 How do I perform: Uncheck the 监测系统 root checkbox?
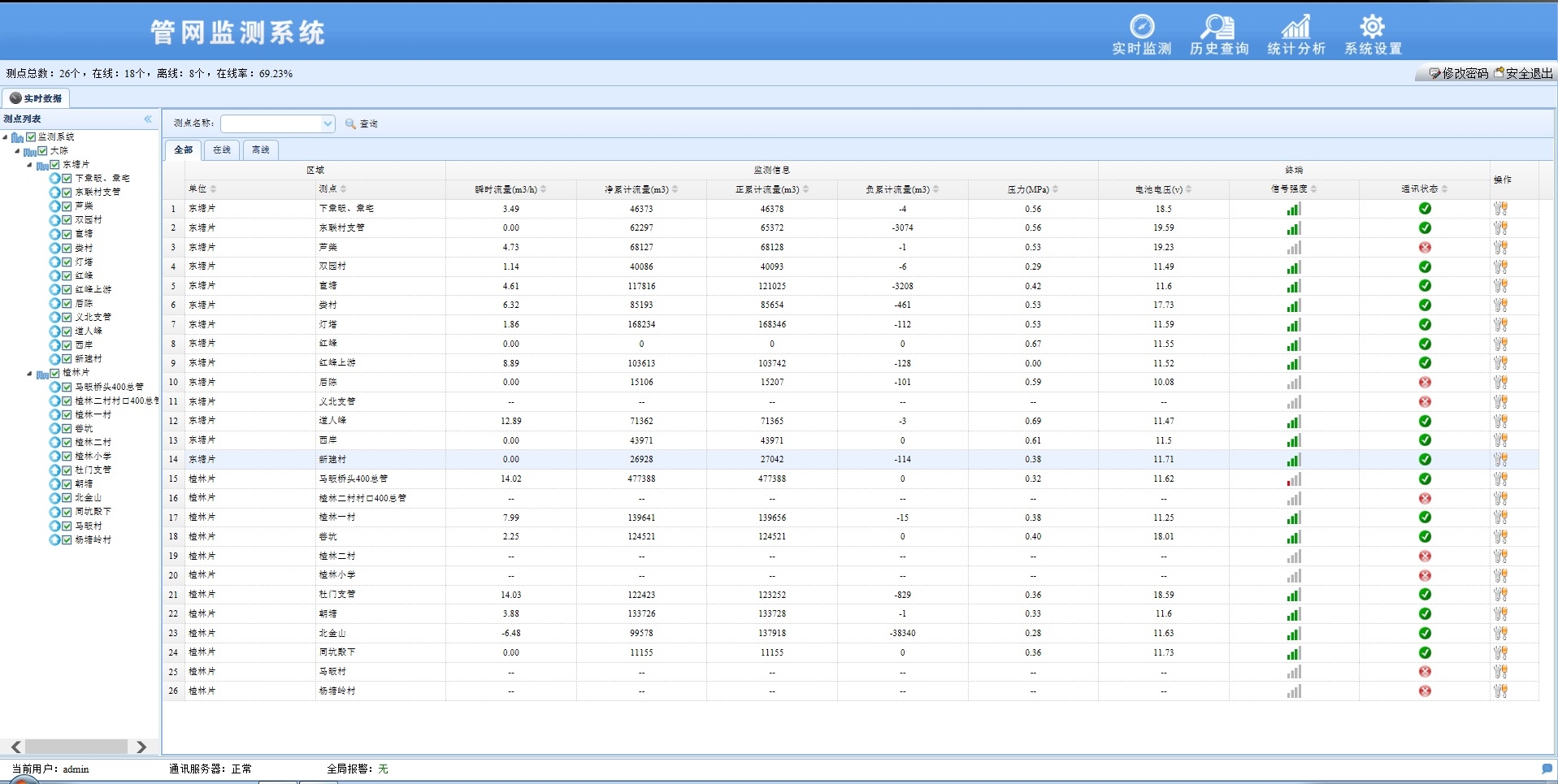(x=31, y=137)
